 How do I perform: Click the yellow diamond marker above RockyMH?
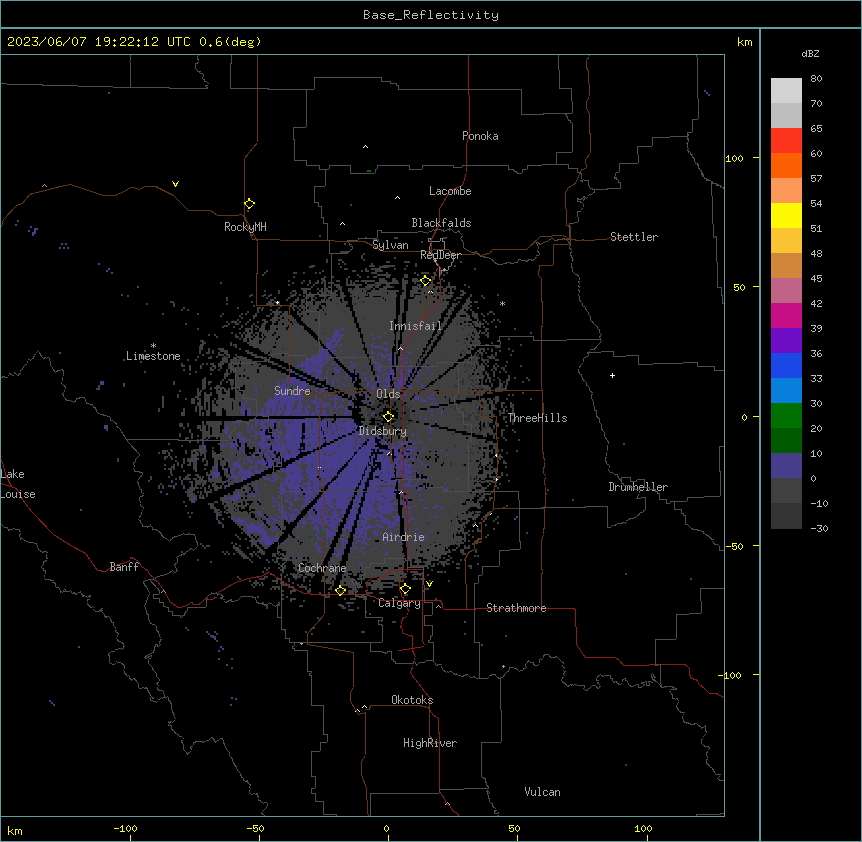pyautogui.click(x=249, y=204)
